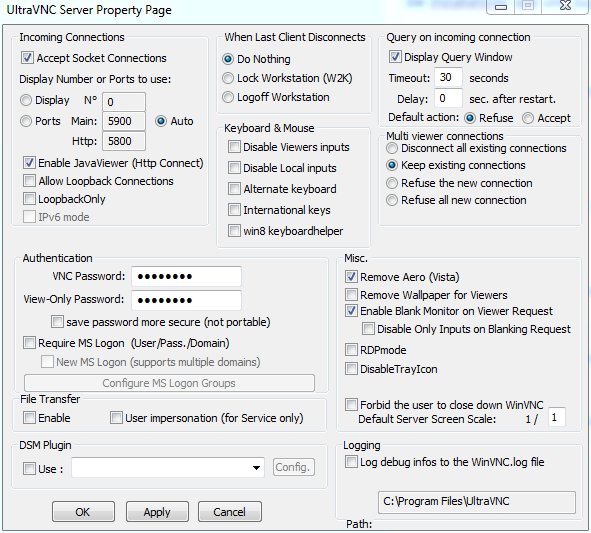This screenshot has height=533, width=591.
Task: Open the DSM Plugin dropdown list
Action: click(x=256, y=468)
